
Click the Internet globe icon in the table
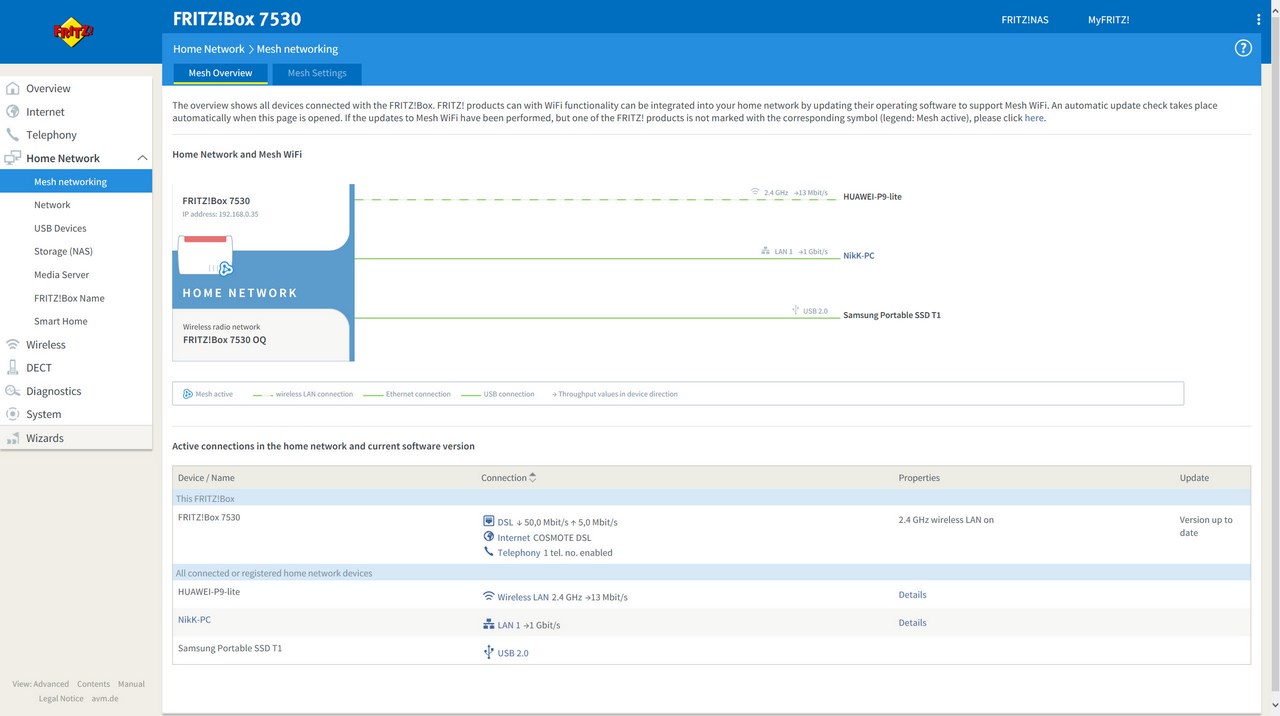489,537
